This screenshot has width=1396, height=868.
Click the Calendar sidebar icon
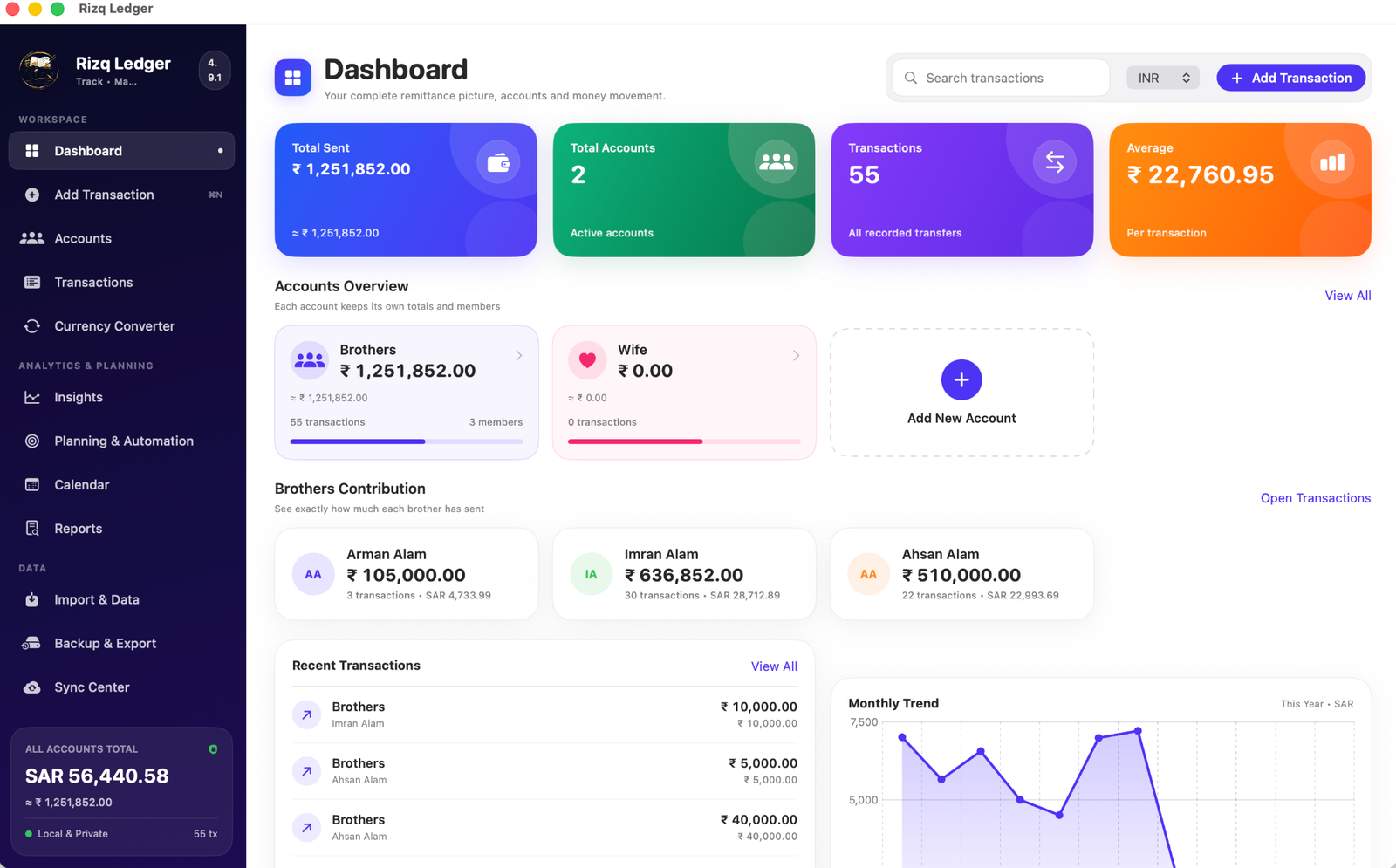(x=32, y=484)
